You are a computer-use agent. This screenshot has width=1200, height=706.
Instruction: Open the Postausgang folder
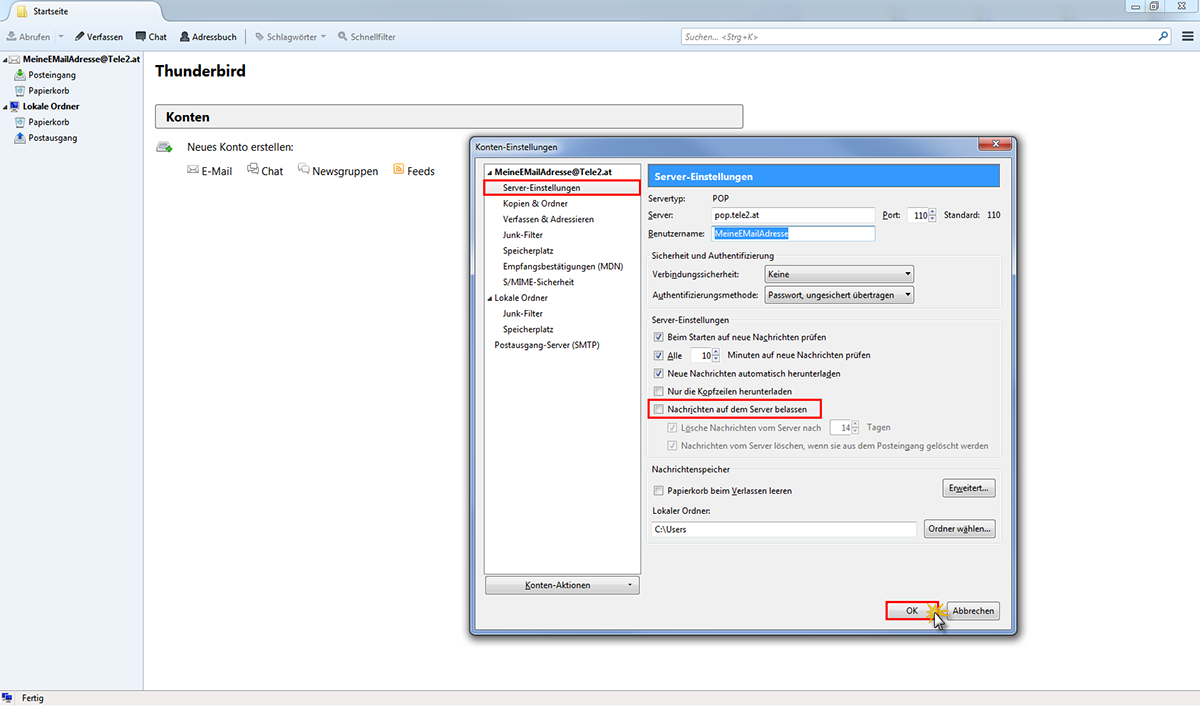coord(53,138)
